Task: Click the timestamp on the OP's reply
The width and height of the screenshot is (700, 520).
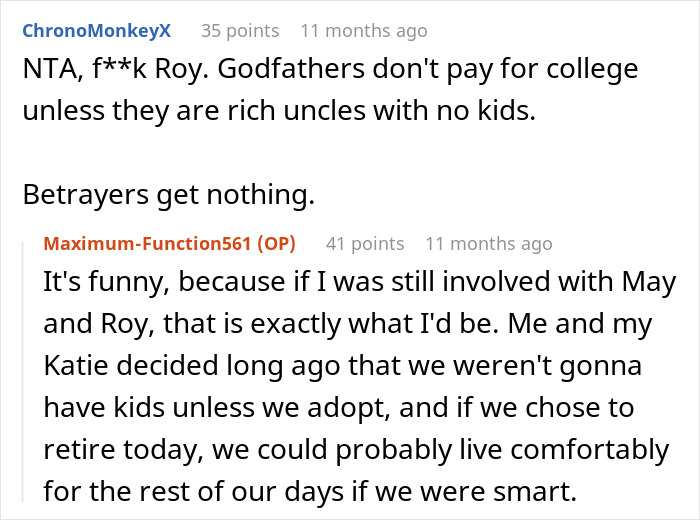Action: (x=488, y=243)
